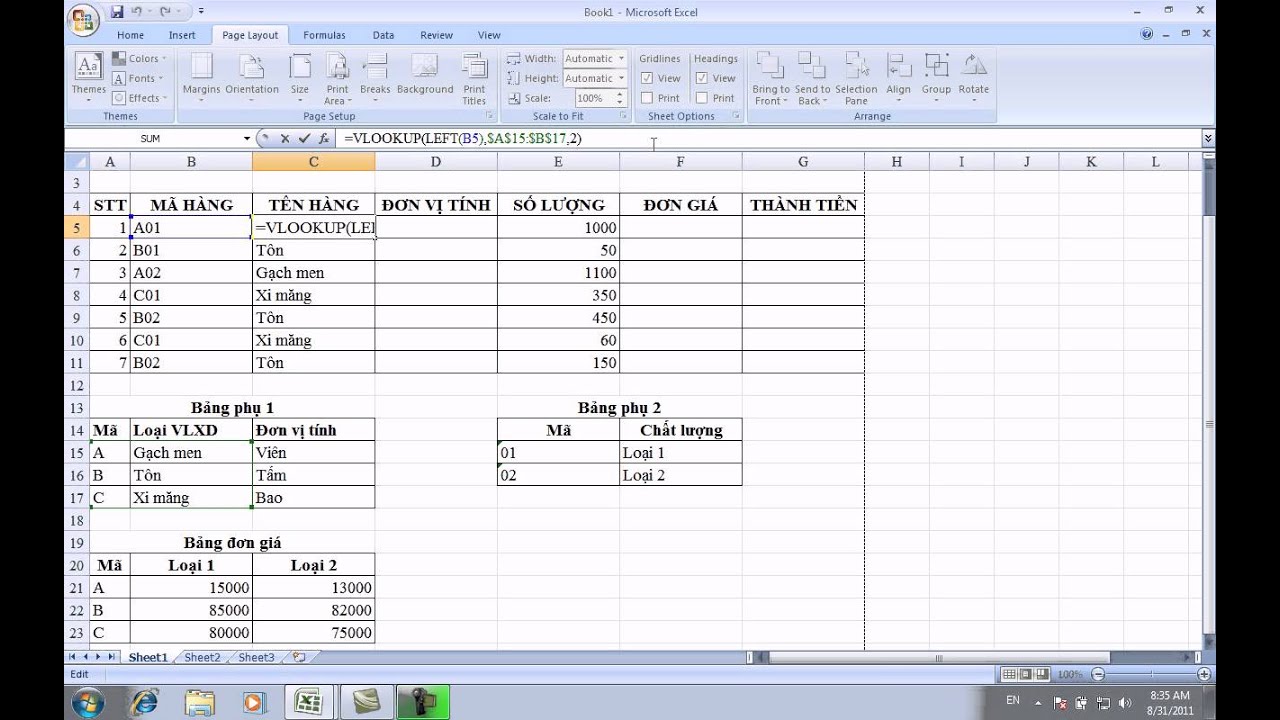
Task: Click the Select All corner button
Action: tap(77, 161)
